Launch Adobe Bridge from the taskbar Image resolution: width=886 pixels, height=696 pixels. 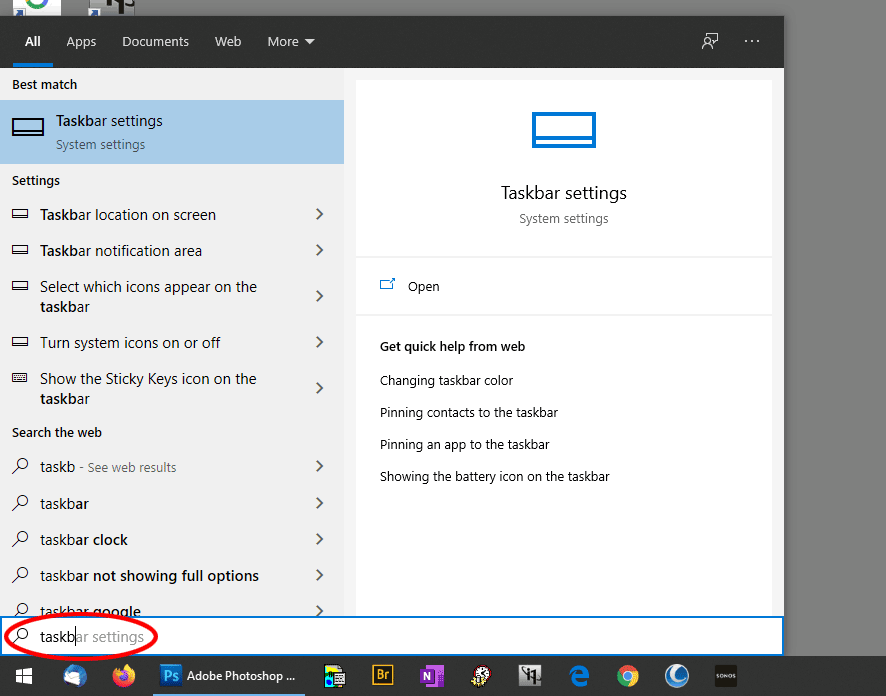383,677
